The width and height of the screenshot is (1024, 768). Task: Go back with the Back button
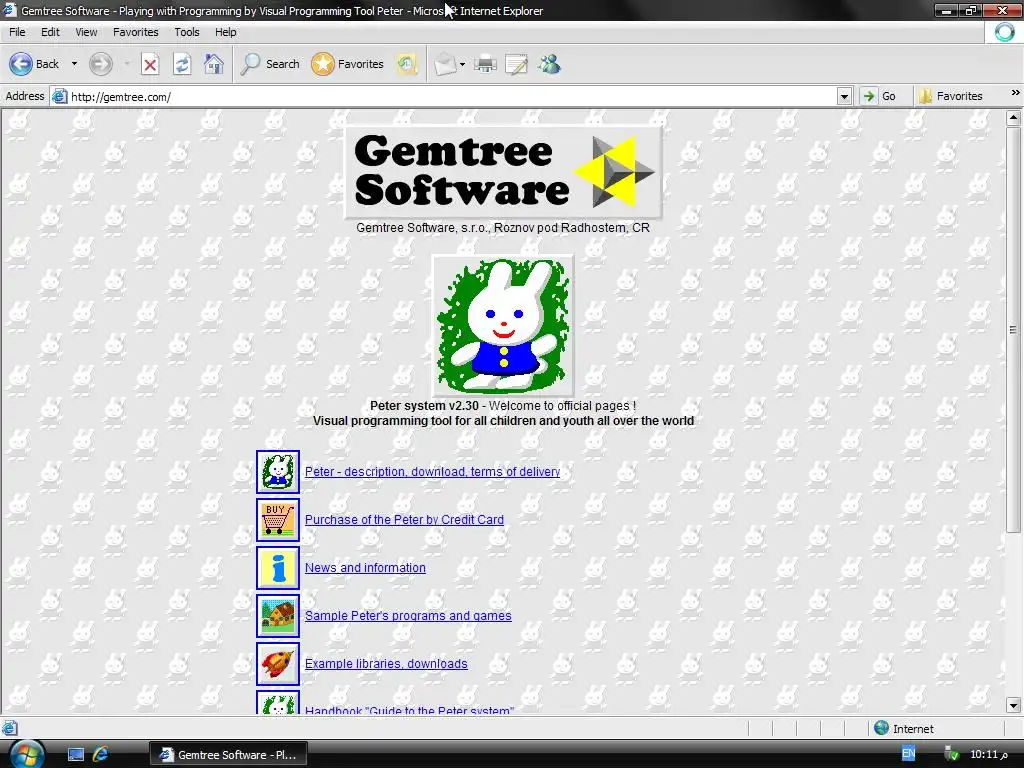pos(34,64)
